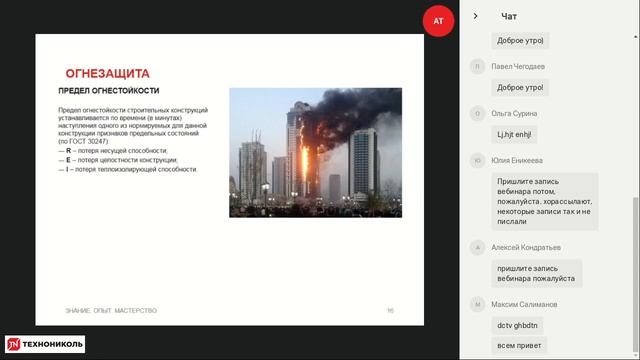Click the subtitle ПРЕДЕЛ ОГНЕСТОЙКОСТИ
The width and height of the screenshot is (640, 360).
click(109, 91)
